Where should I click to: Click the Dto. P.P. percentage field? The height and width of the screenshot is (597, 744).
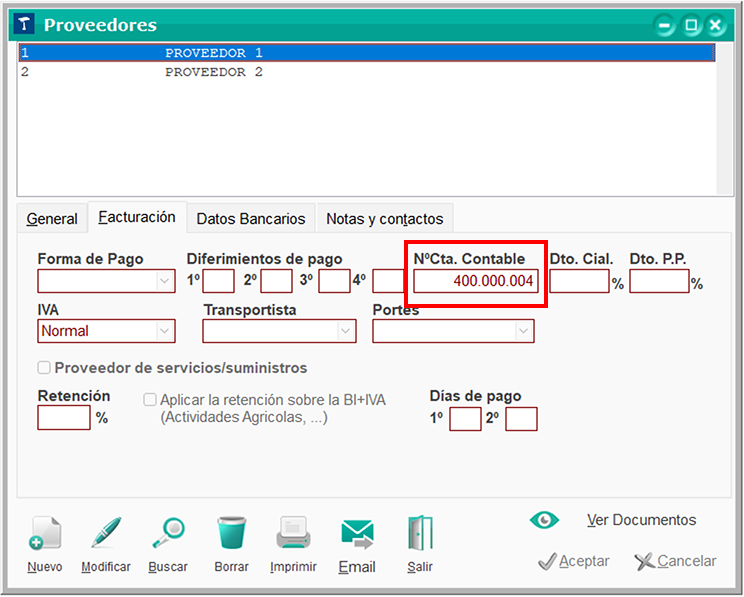(660, 281)
